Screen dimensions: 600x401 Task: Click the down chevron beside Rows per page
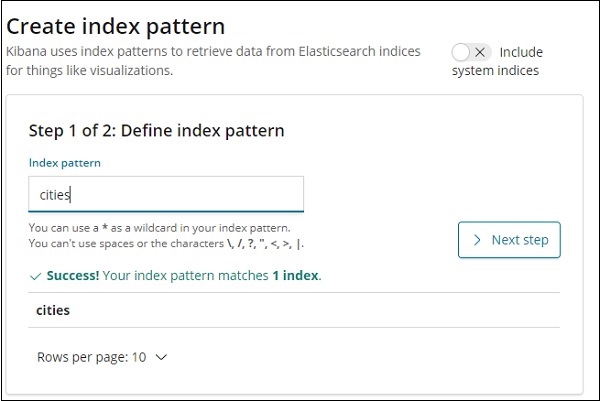click(162, 356)
